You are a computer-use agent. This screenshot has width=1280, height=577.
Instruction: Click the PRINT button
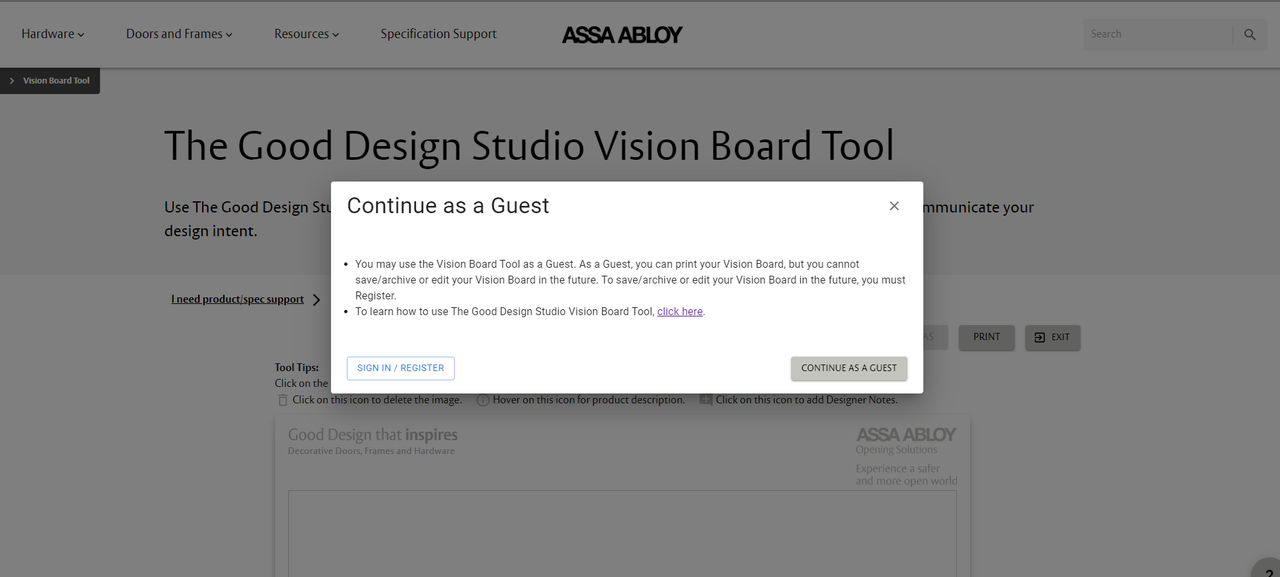point(986,337)
